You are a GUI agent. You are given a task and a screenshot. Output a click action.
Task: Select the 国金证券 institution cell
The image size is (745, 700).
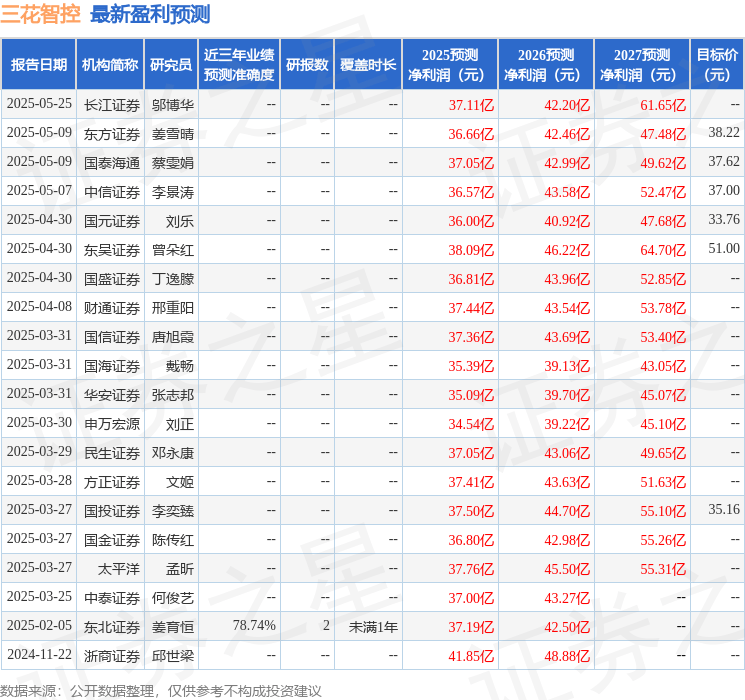tap(112, 540)
